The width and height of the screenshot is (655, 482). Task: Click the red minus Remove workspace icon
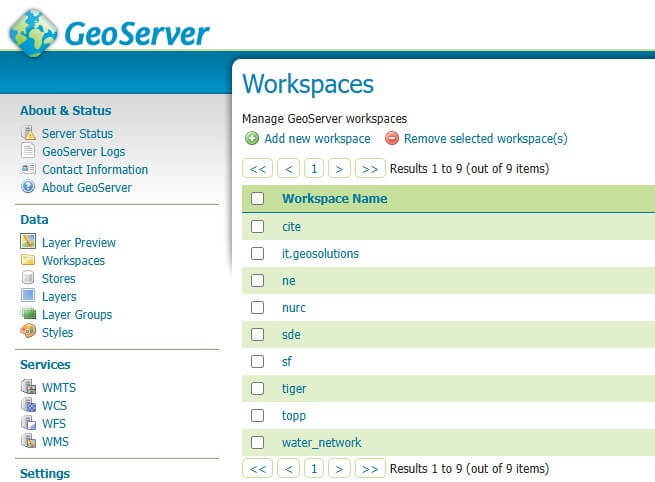(x=392, y=138)
